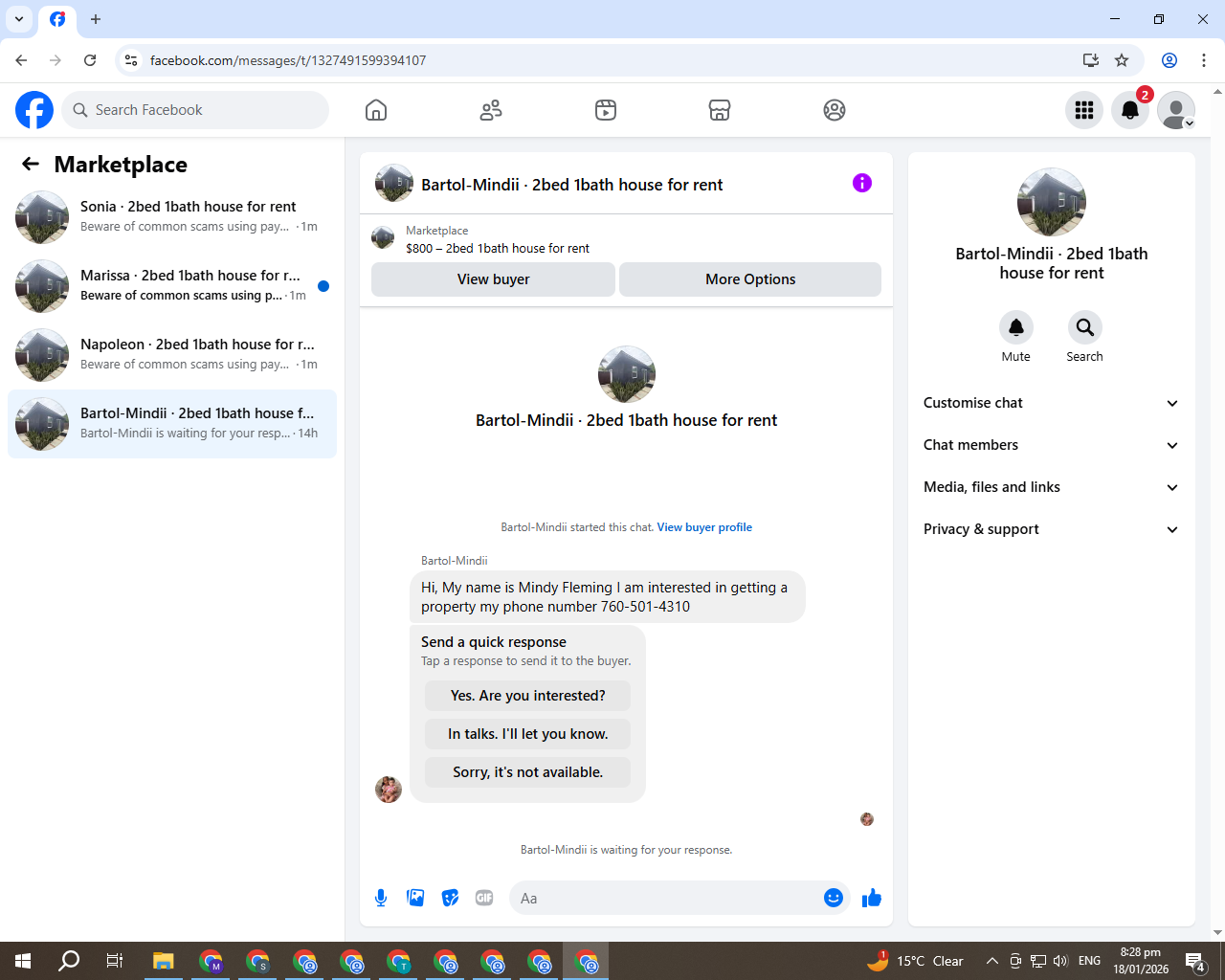Open the Chrome profile icon
Screen dimensions: 1225x980
(1169, 60)
